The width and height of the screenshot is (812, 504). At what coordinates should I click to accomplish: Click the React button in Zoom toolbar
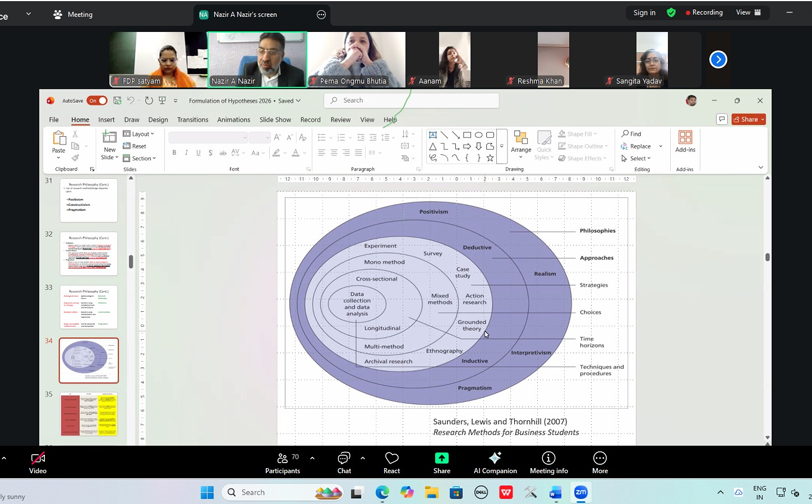pos(391,461)
